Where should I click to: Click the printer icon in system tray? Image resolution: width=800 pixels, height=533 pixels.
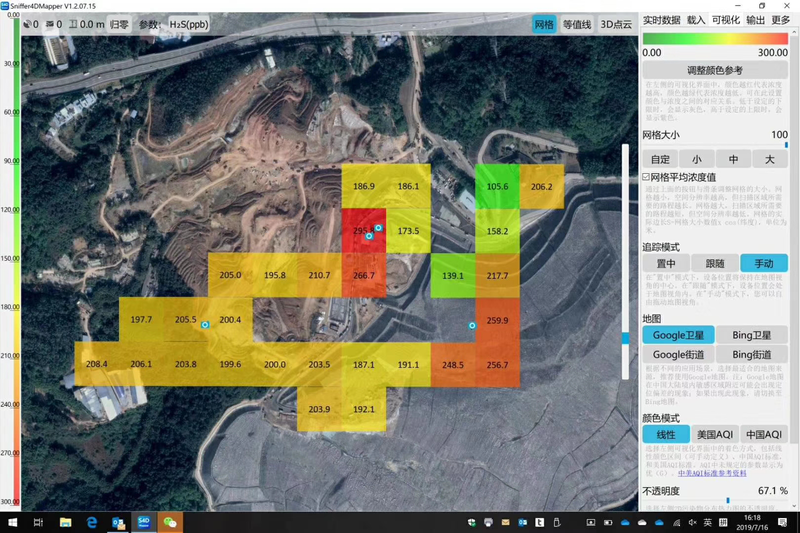click(x=488, y=522)
